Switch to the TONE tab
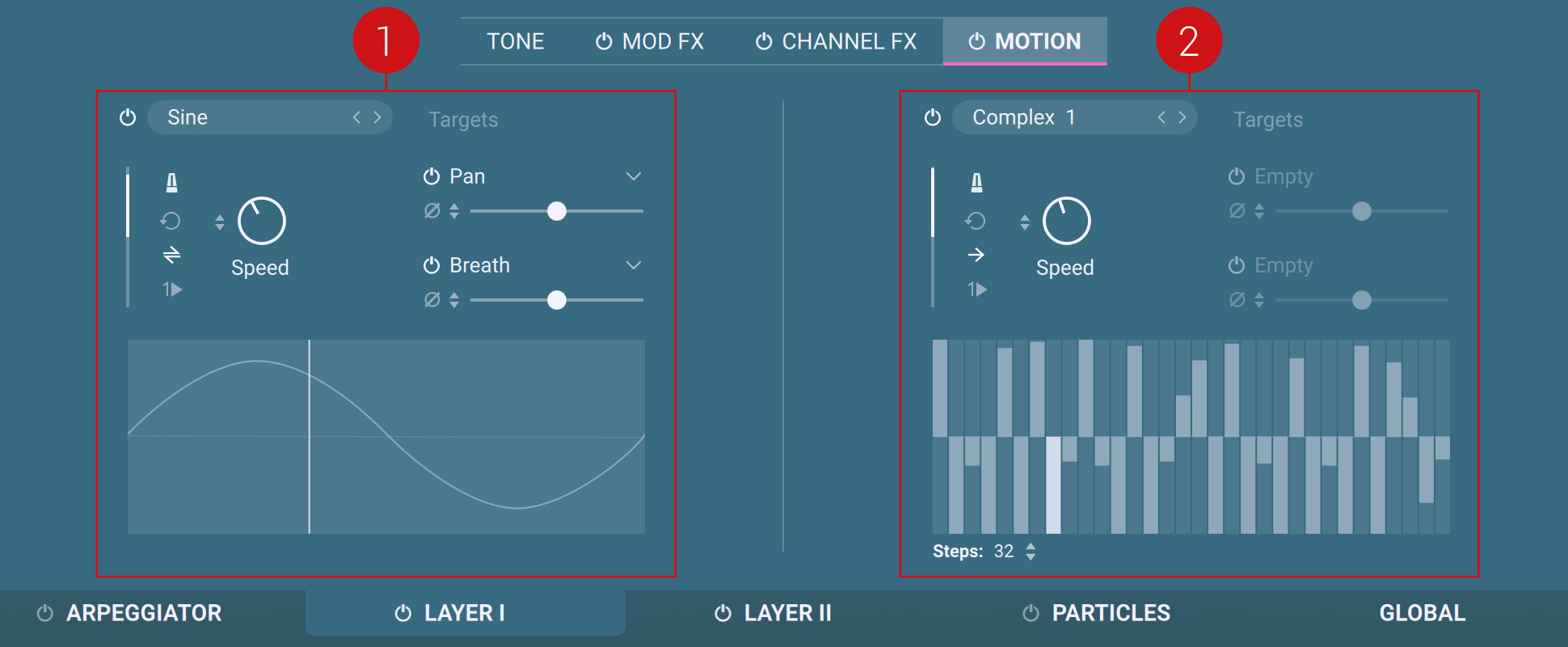1568x647 pixels. tap(515, 41)
